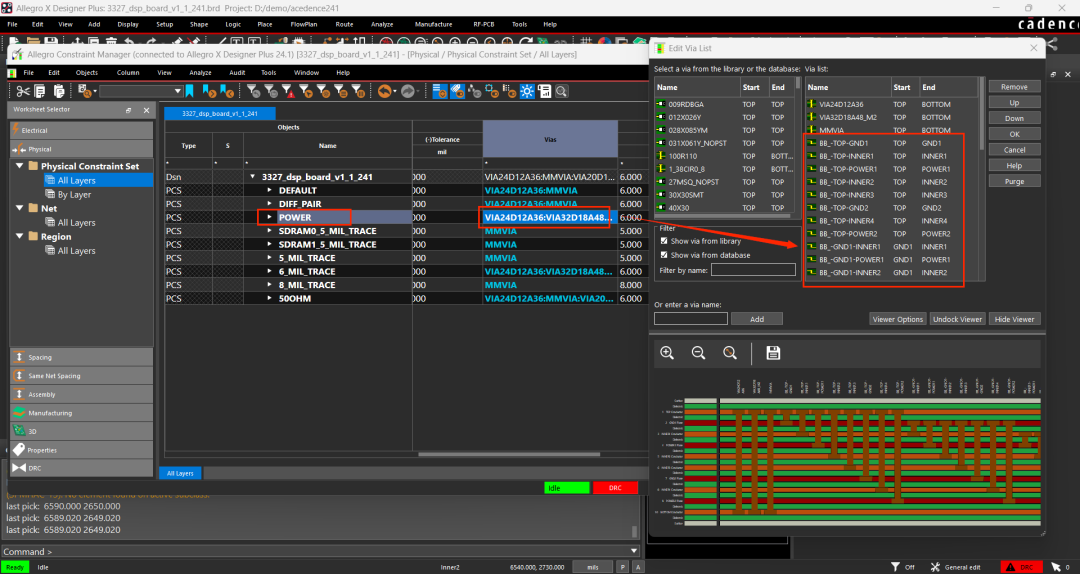
Task: Click the Purge button
Action: click(1014, 181)
